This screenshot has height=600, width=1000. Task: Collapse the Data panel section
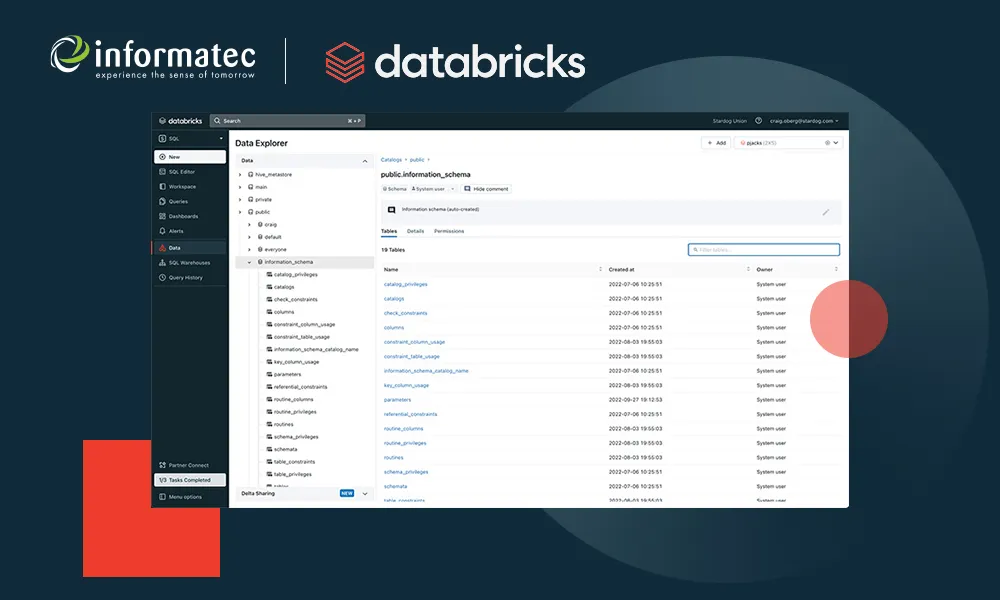(365, 161)
